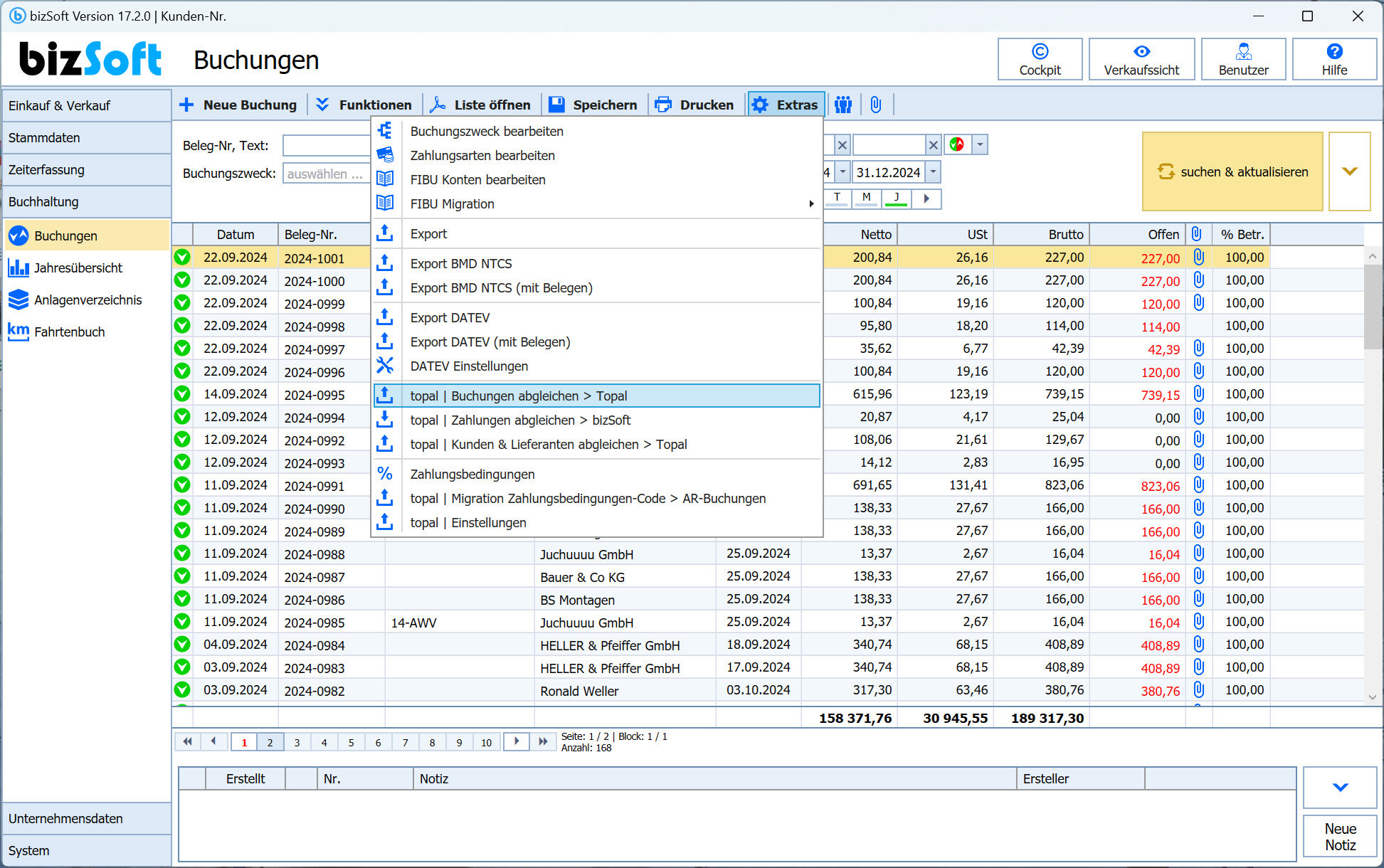Open Buchhaltung sidebar section
This screenshot has width=1384, height=868.
point(86,201)
